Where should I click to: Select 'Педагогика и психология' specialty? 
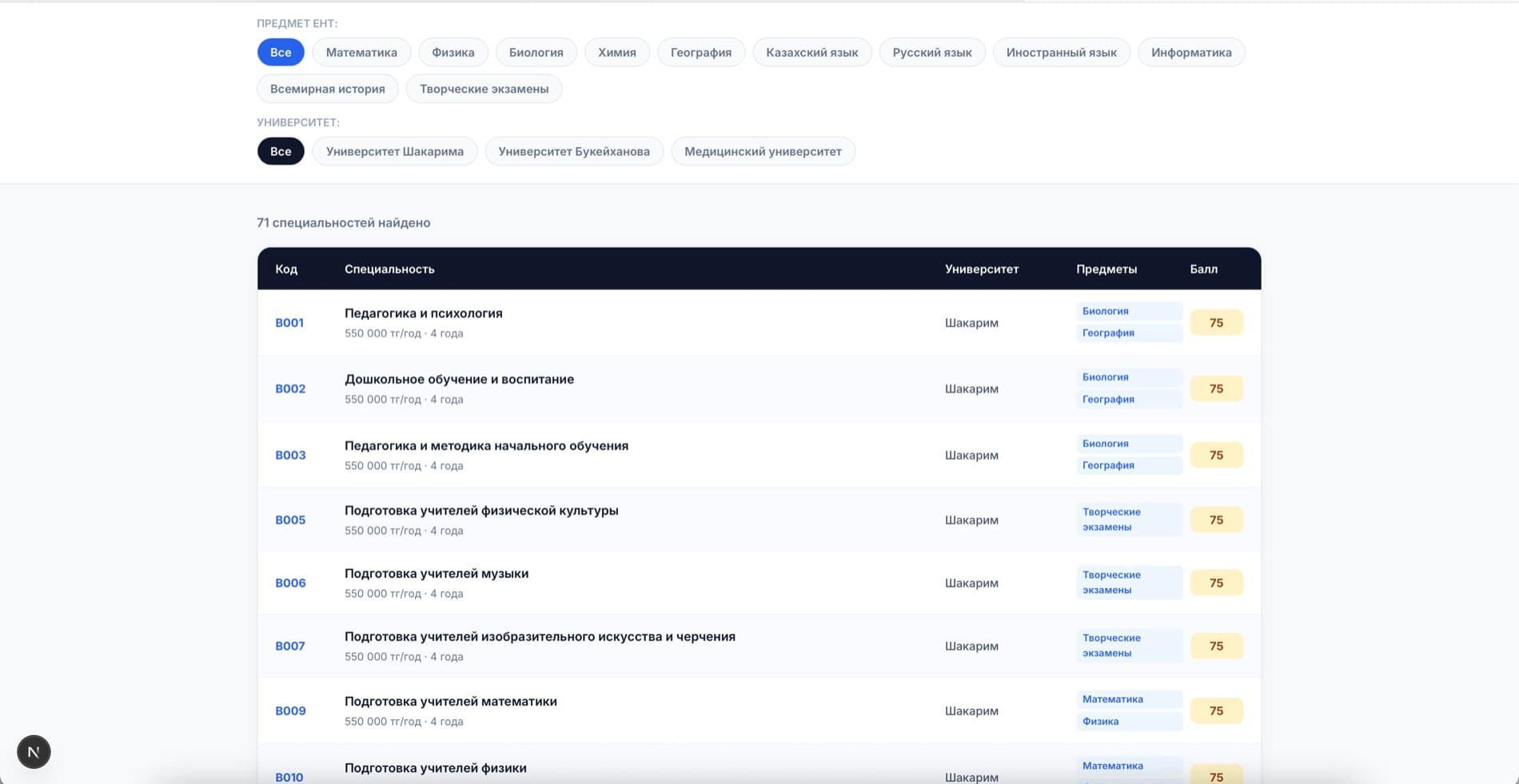pyautogui.click(x=424, y=313)
